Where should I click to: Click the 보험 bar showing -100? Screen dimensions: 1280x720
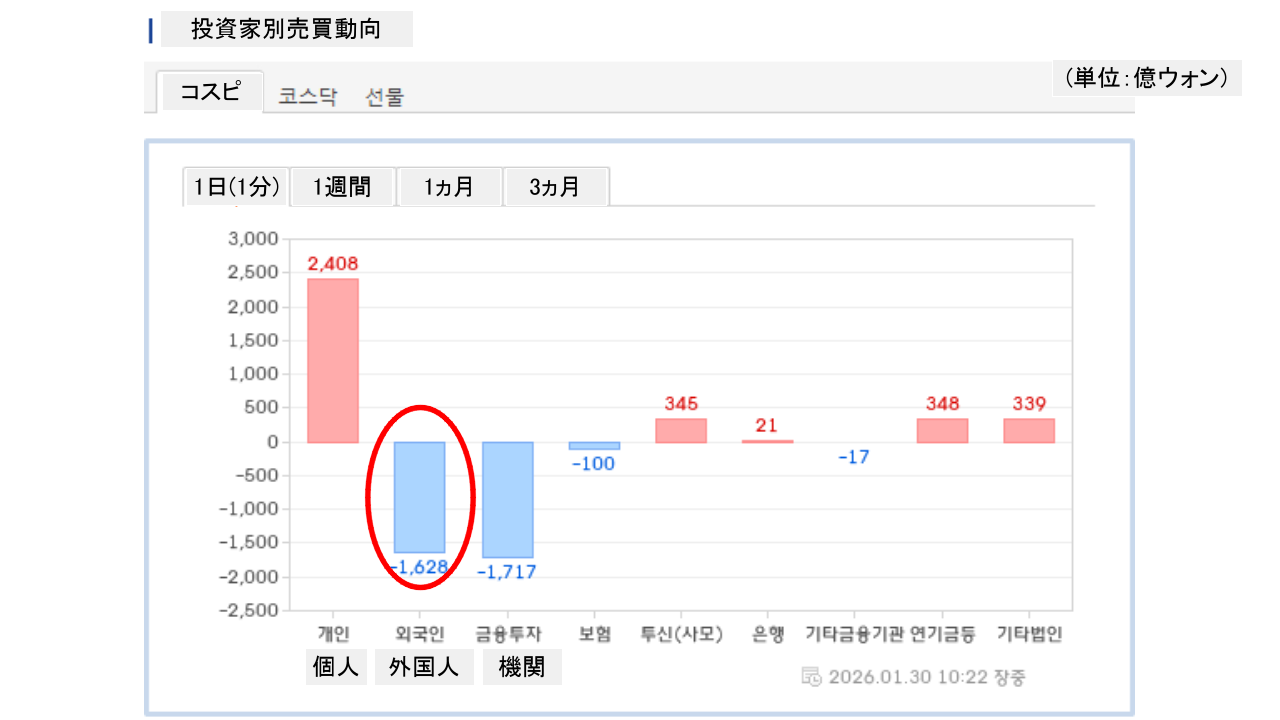click(594, 446)
